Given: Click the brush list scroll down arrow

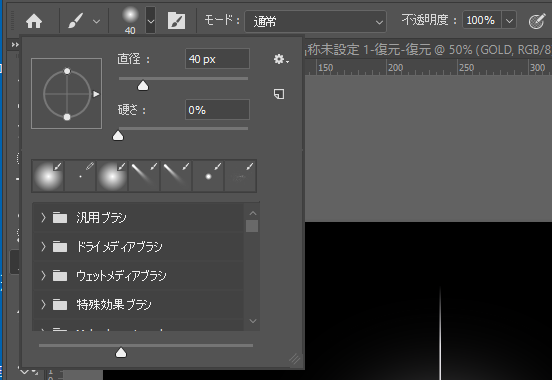Looking at the screenshot, I should (x=252, y=321).
